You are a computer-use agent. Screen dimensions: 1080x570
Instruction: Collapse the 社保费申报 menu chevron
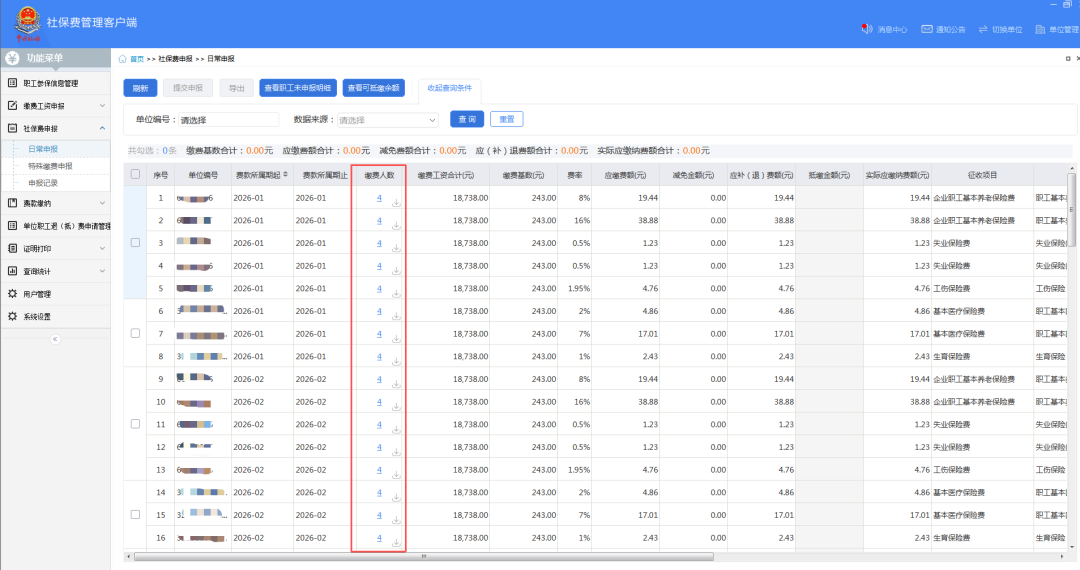(x=102, y=128)
